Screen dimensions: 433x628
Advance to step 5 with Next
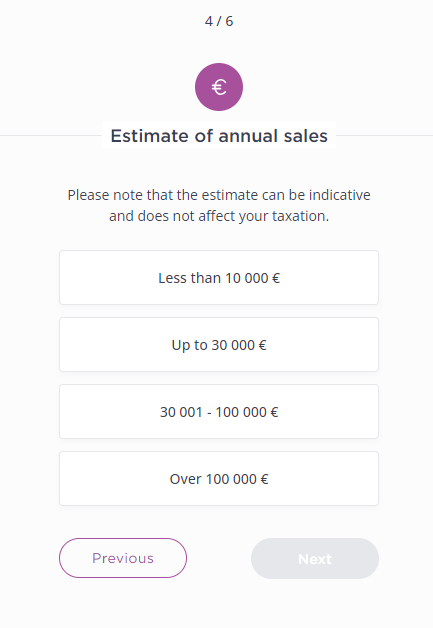(x=315, y=558)
